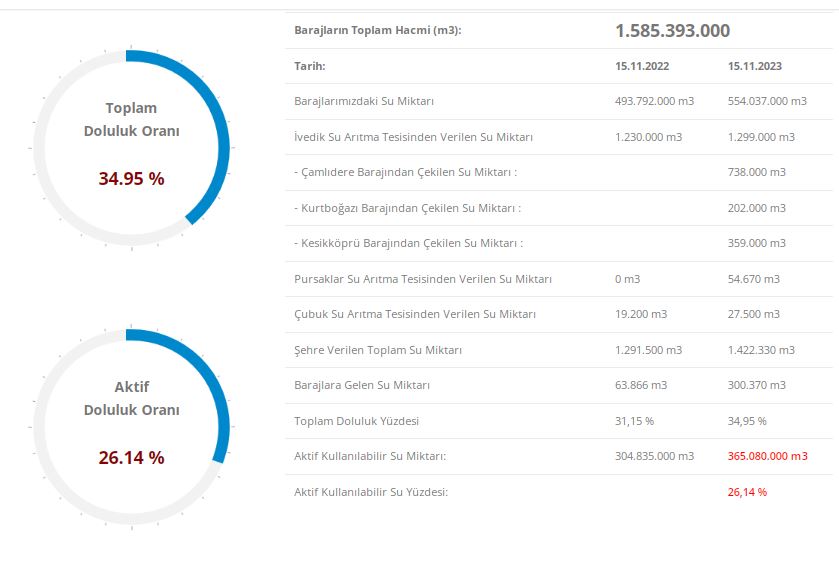The width and height of the screenshot is (839, 561).
Task: Select the total volume value 1.585.393.000
Action: click(x=672, y=31)
